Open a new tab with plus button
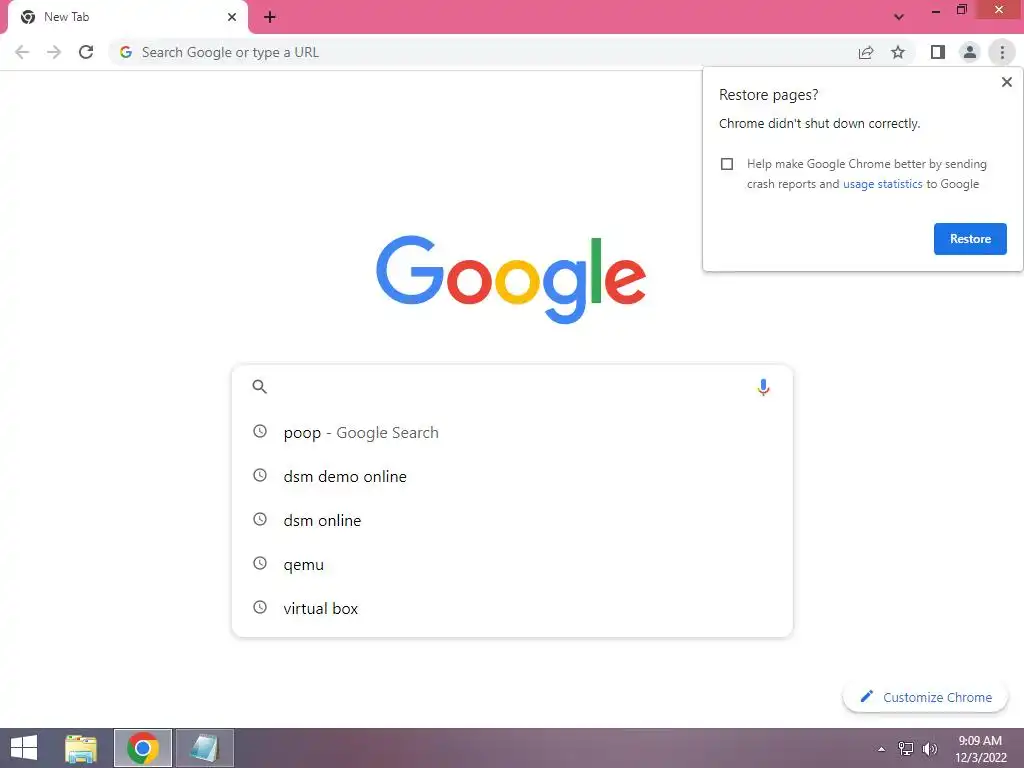This screenshot has height=768, width=1024. (x=270, y=17)
